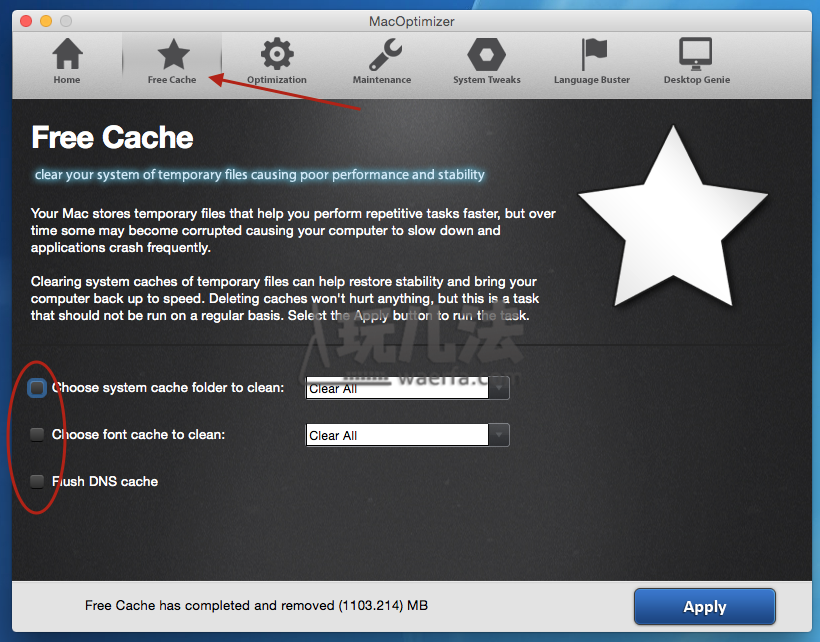Click the 'Choose font cache to clean:' label
The image size is (820, 642).
pos(139,434)
